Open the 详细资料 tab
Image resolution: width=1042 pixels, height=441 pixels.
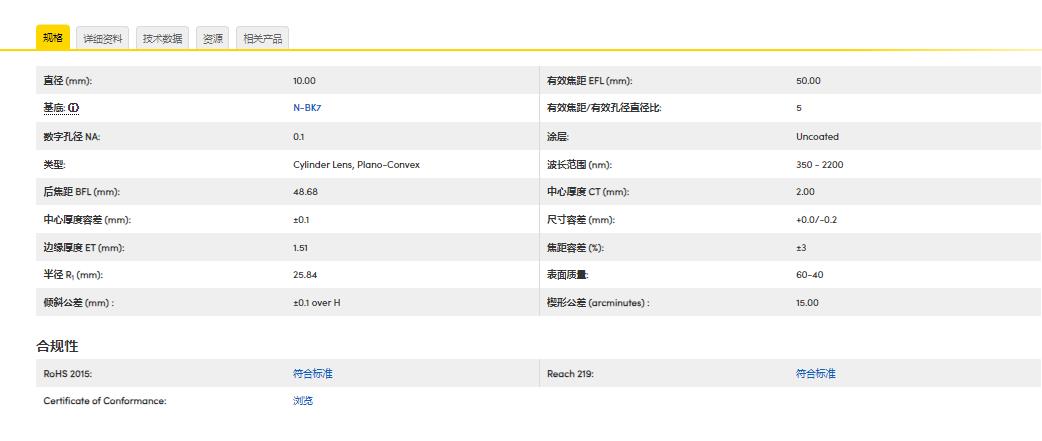tap(103, 39)
